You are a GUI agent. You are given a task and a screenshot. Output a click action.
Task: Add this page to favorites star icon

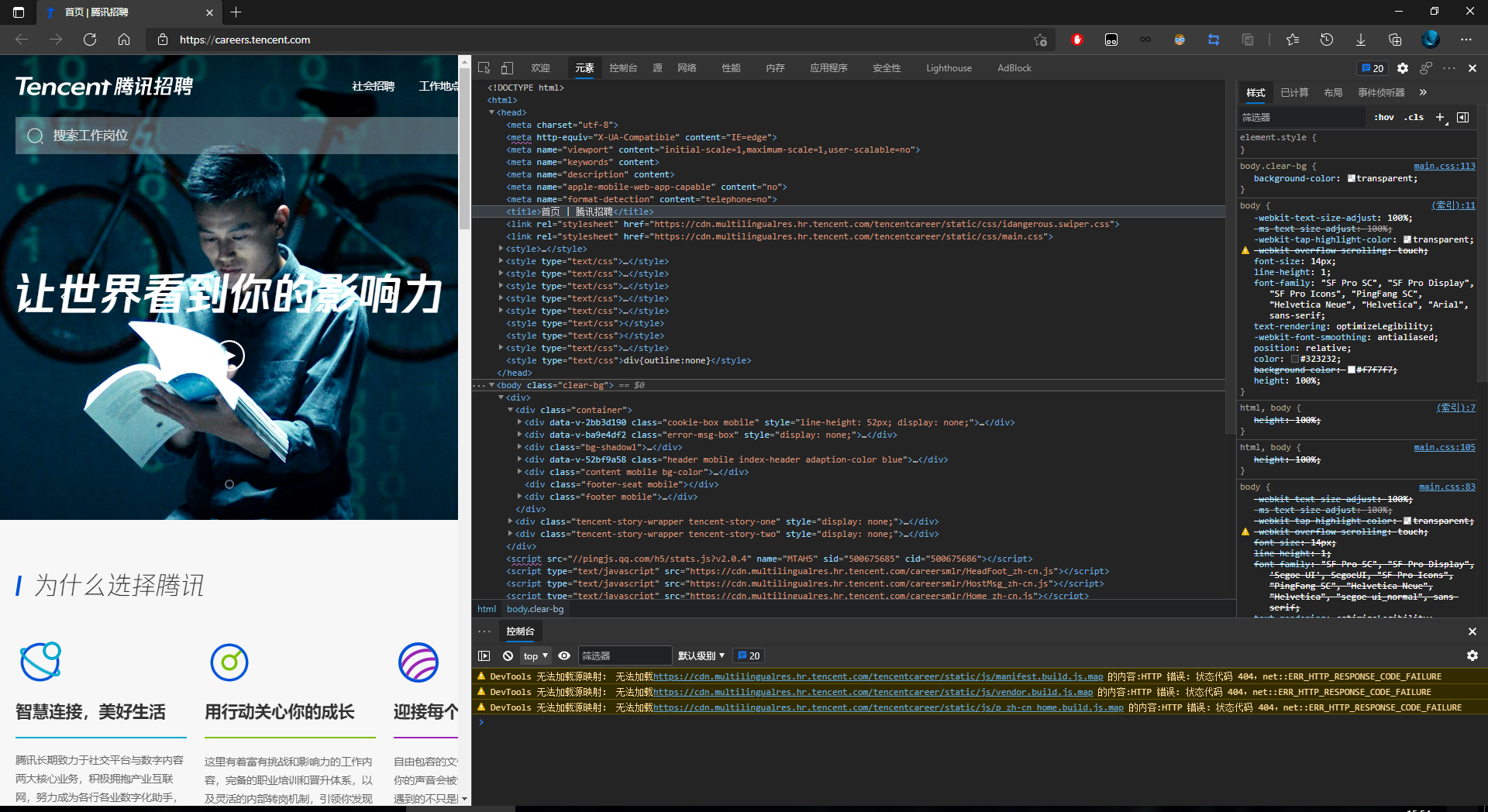(1040, 40)
